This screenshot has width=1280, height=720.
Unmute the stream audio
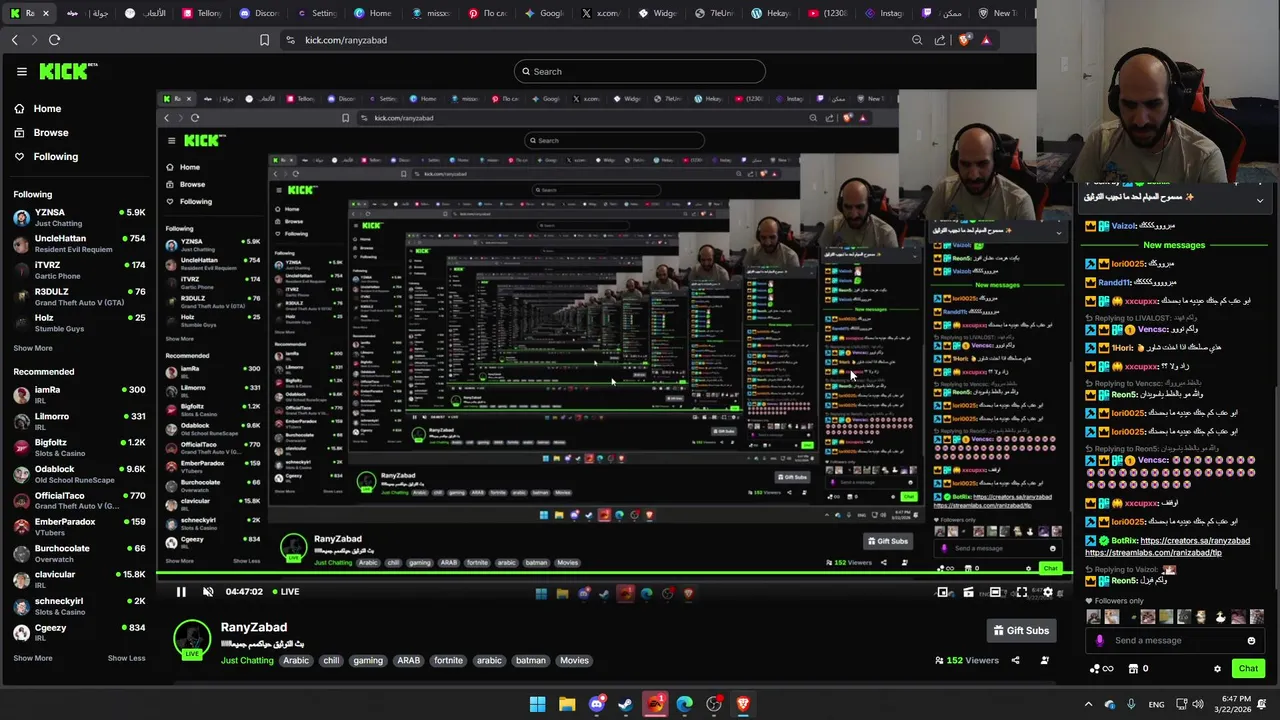click(208, 592)
